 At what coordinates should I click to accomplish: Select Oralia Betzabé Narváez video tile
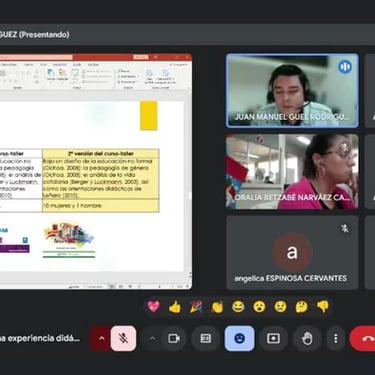(292, 172)
